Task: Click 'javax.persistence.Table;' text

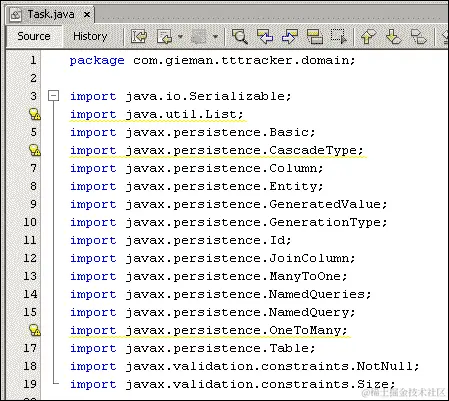Action: [x=220, y=348]
